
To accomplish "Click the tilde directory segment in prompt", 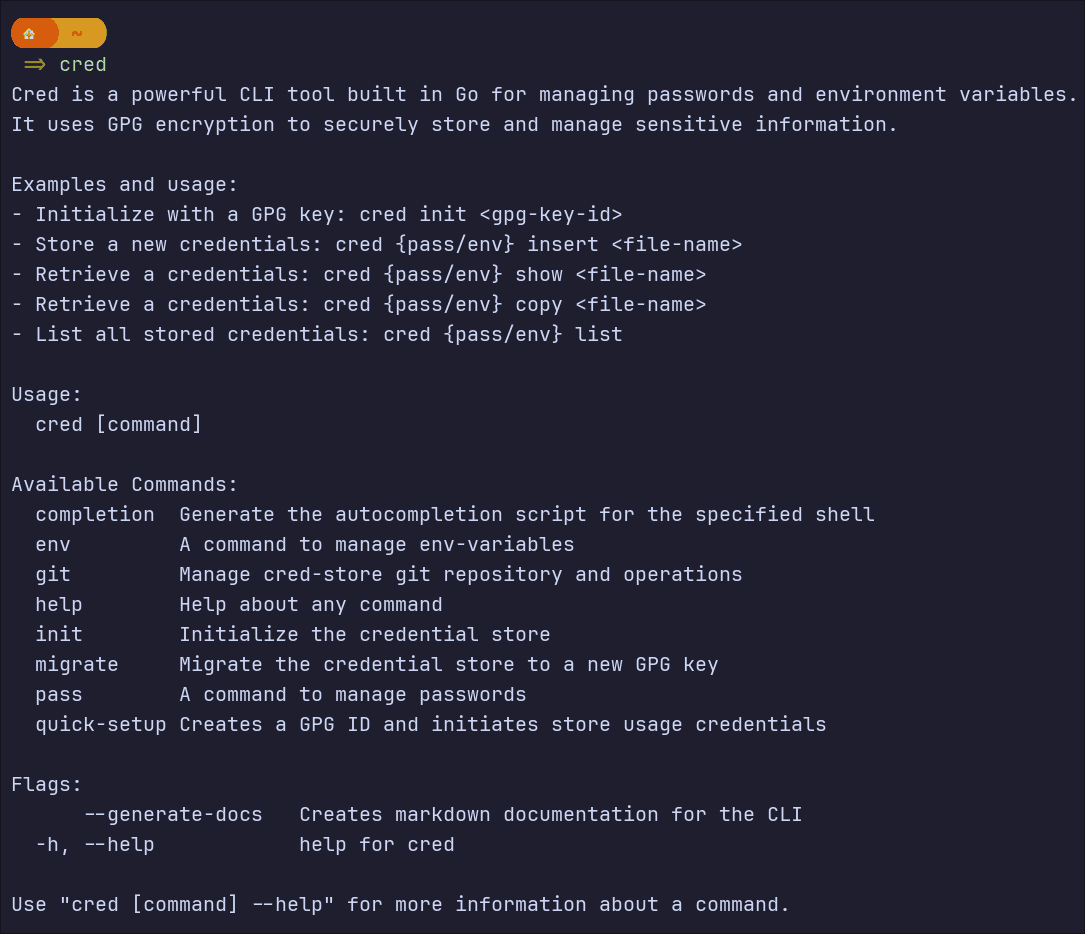I will point(77,33).
